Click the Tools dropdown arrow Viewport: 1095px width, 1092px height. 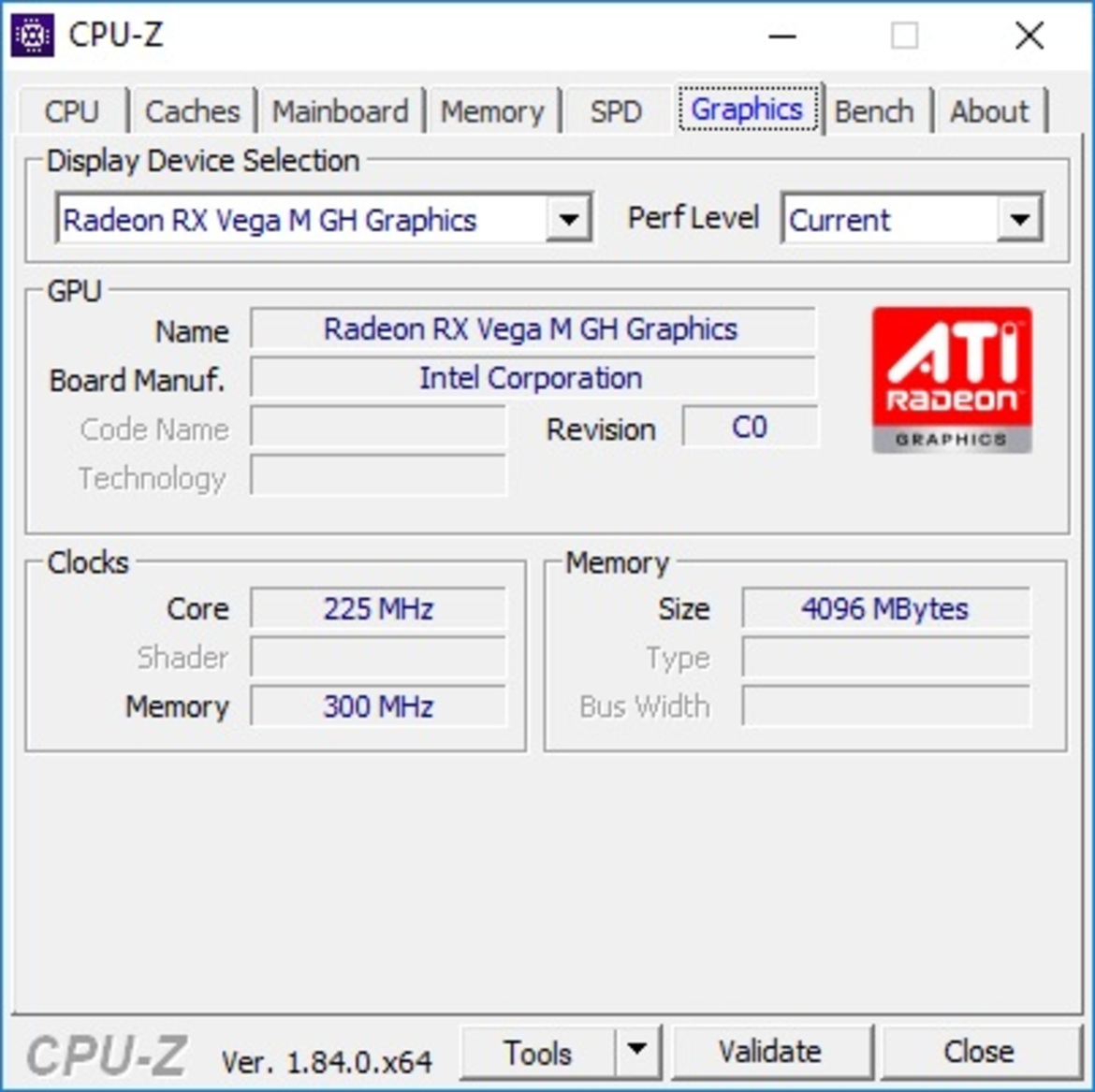[x=637, y=1051]
